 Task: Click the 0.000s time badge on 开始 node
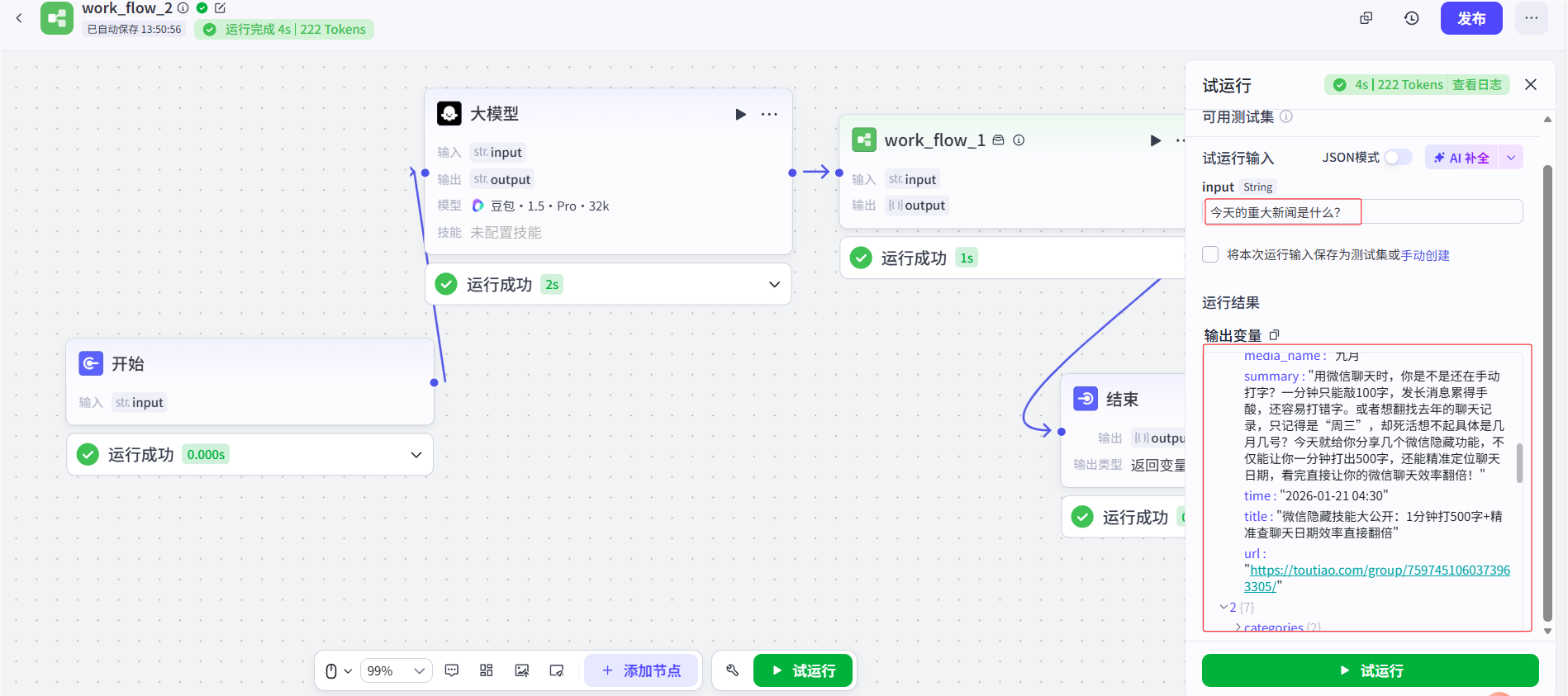tap(206, 454)
